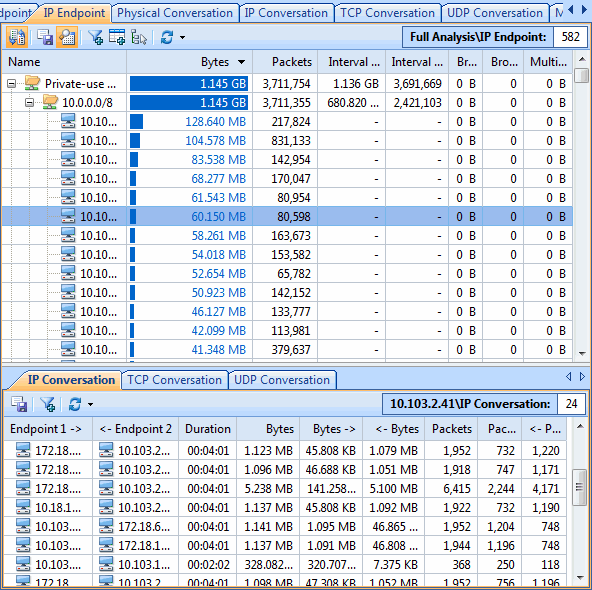Click the add-to-graph table icon with plus

[117, 37]
